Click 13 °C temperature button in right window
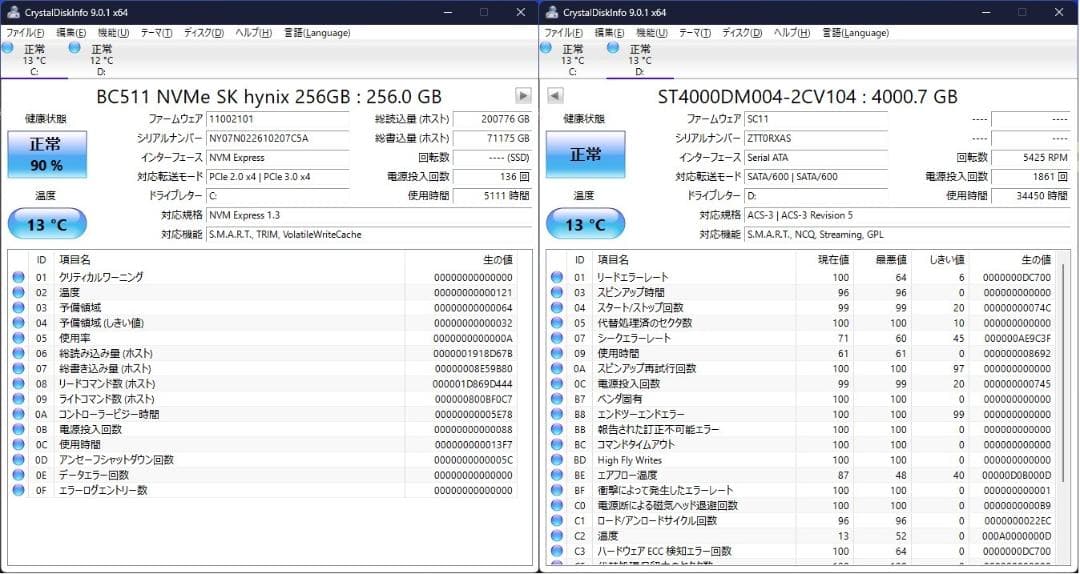Viewport: 1080px width, 574px height. [585, 224]
